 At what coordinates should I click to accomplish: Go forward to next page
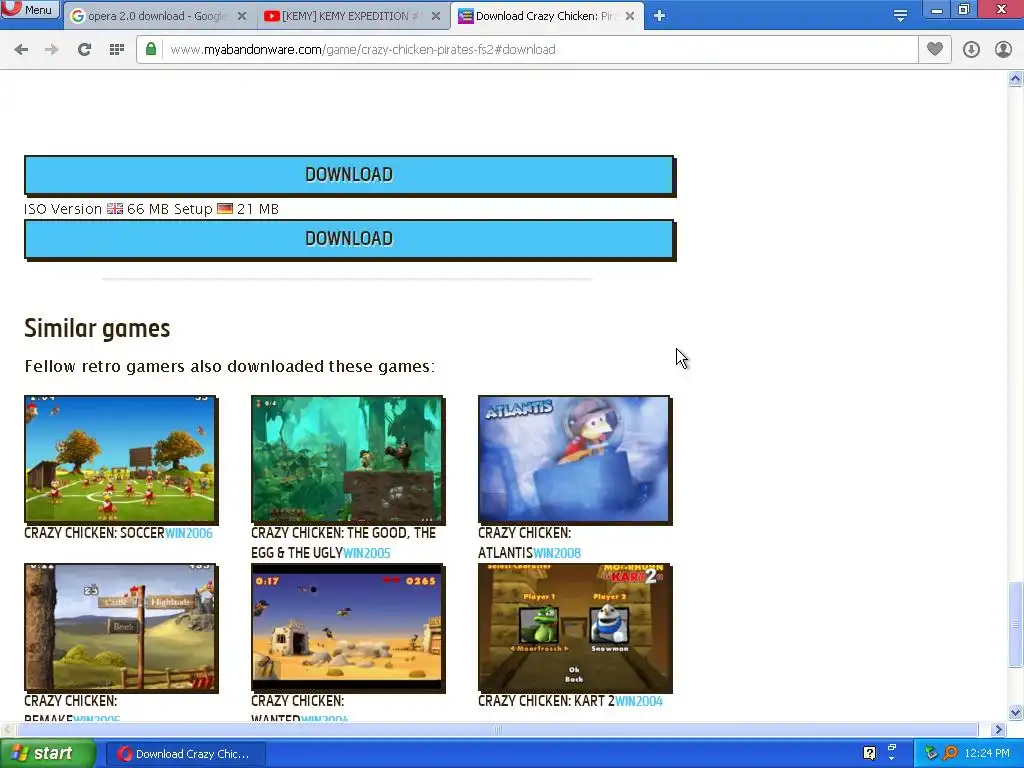52,50
